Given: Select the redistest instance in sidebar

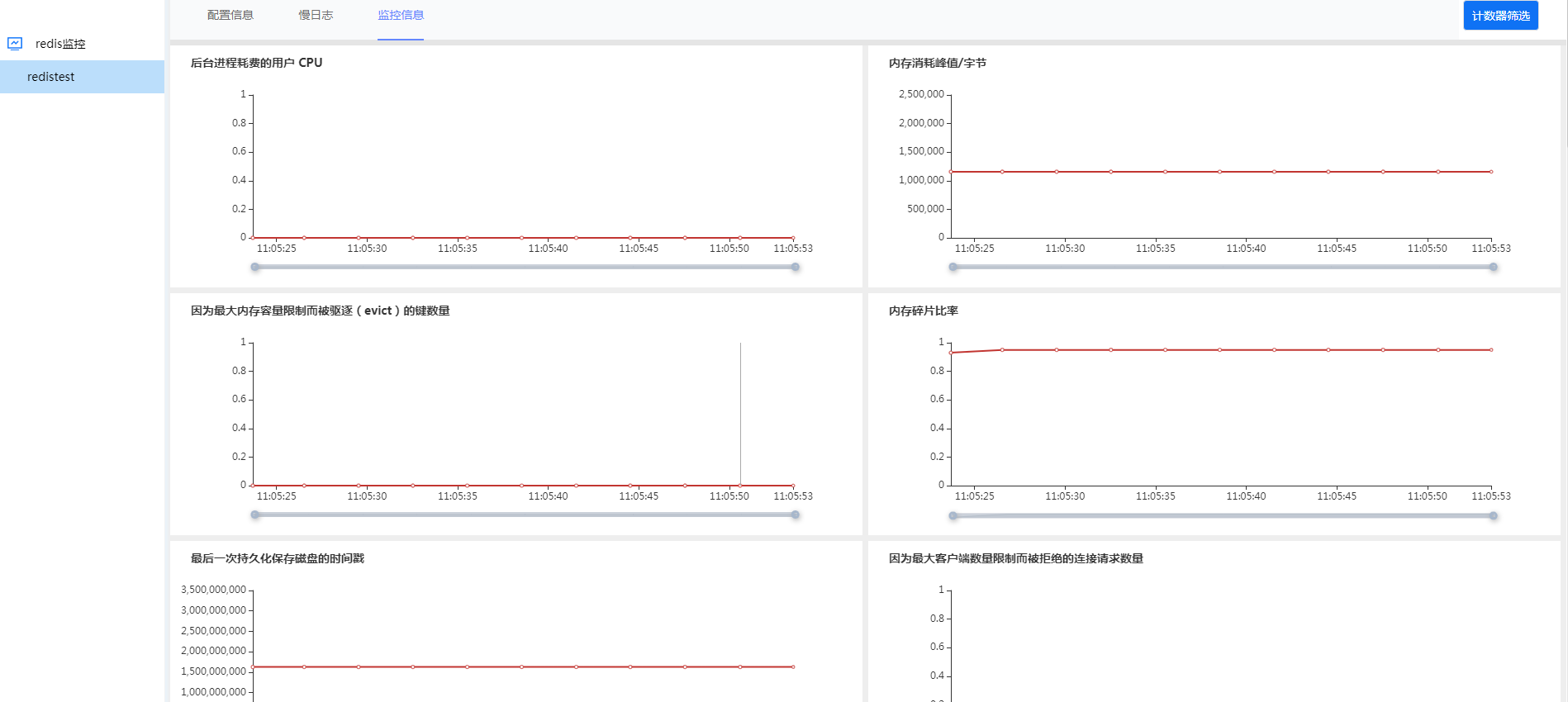Looking at the screenshot, I should click(x=51, y=77).
